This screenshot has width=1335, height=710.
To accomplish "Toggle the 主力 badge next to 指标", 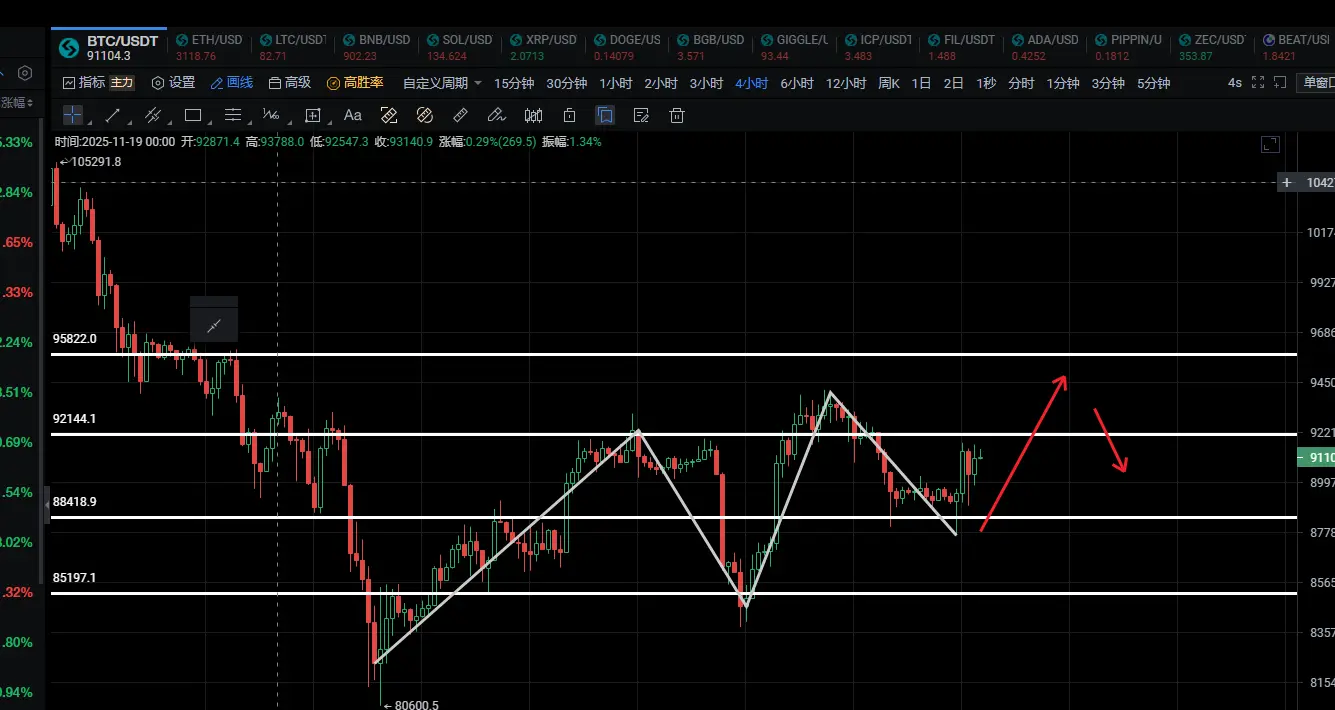I will [x=121, y=83].
